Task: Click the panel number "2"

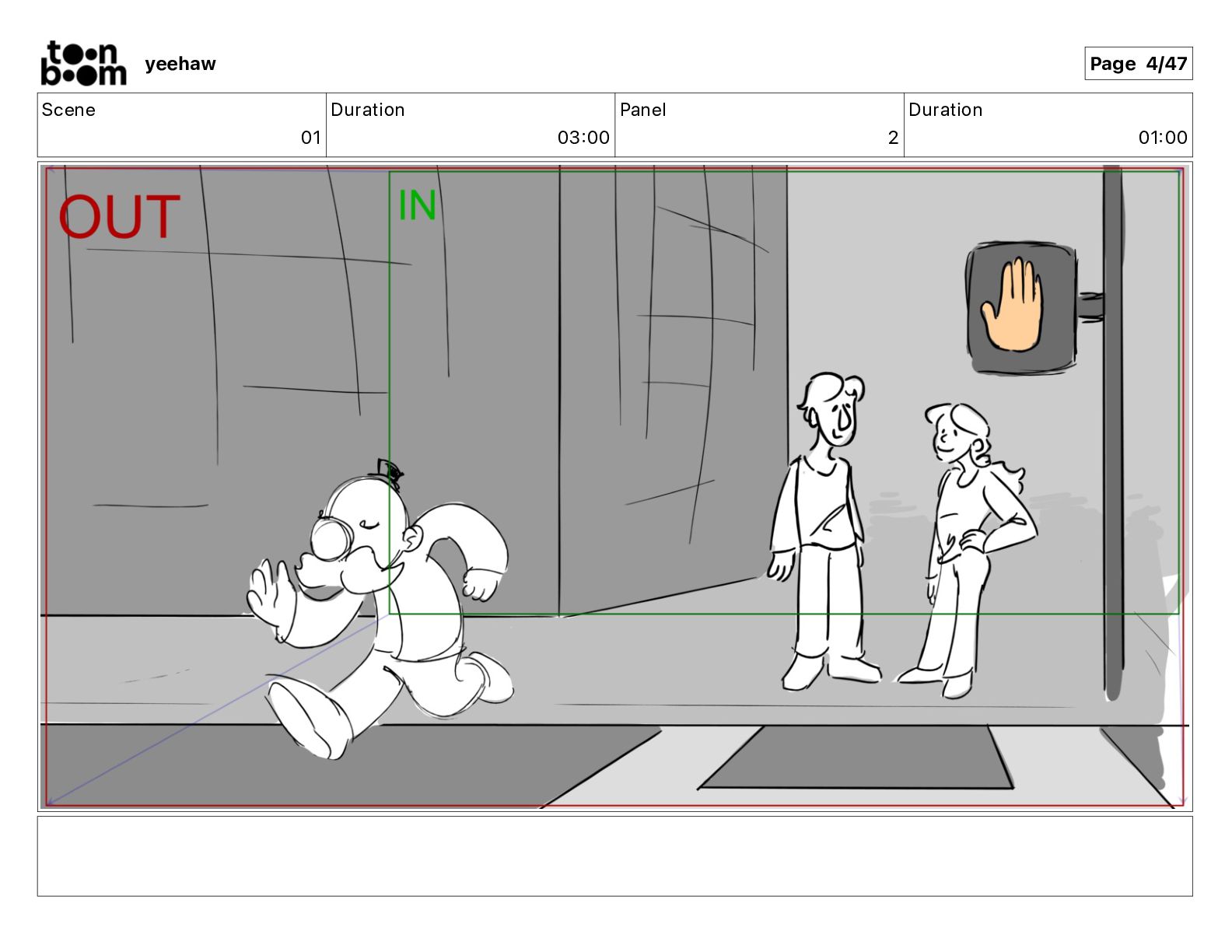Action: tap(894, 138)
